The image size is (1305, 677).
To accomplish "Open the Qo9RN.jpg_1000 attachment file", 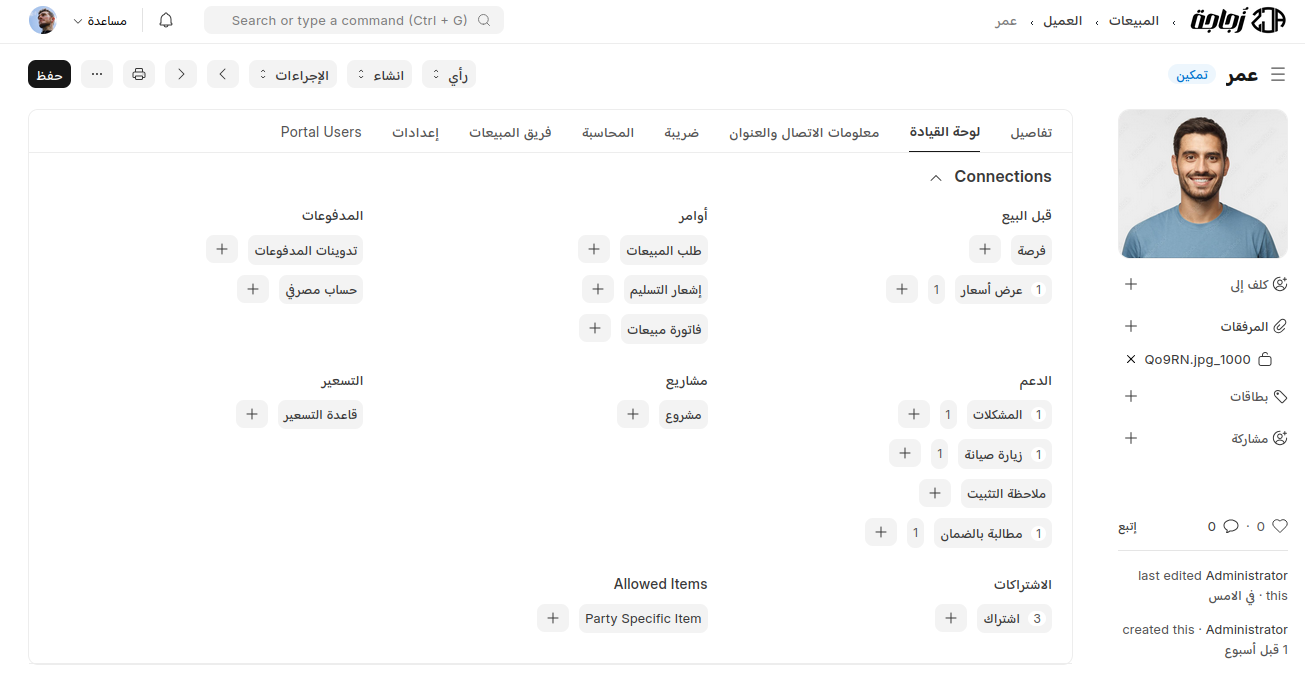I will (1198, 359).
